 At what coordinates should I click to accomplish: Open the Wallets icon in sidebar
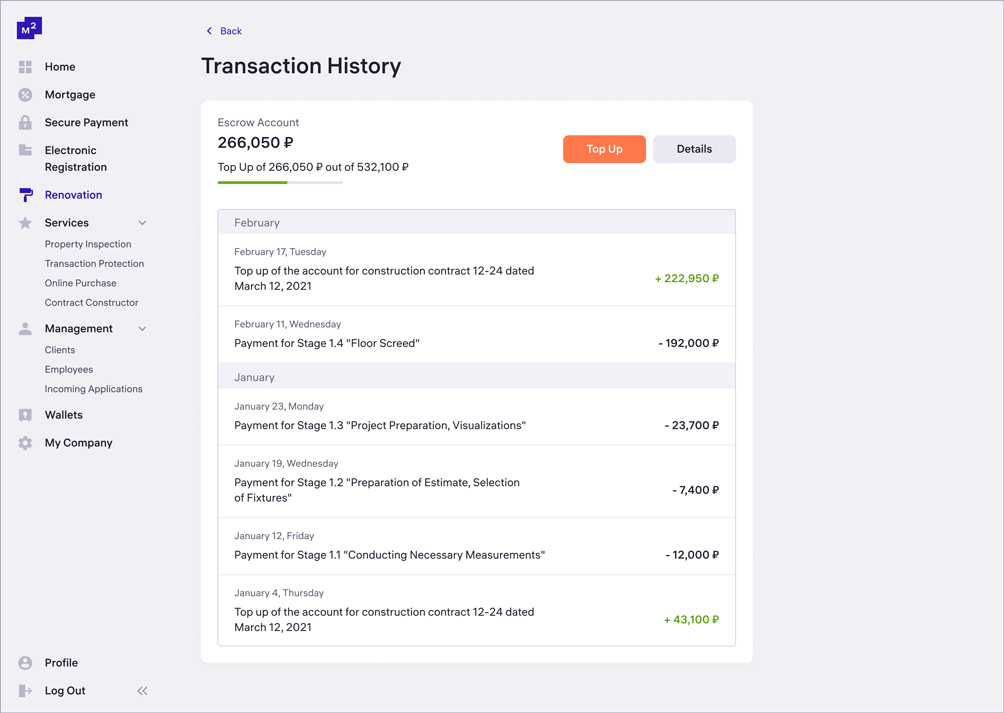[x=25, y=415]
